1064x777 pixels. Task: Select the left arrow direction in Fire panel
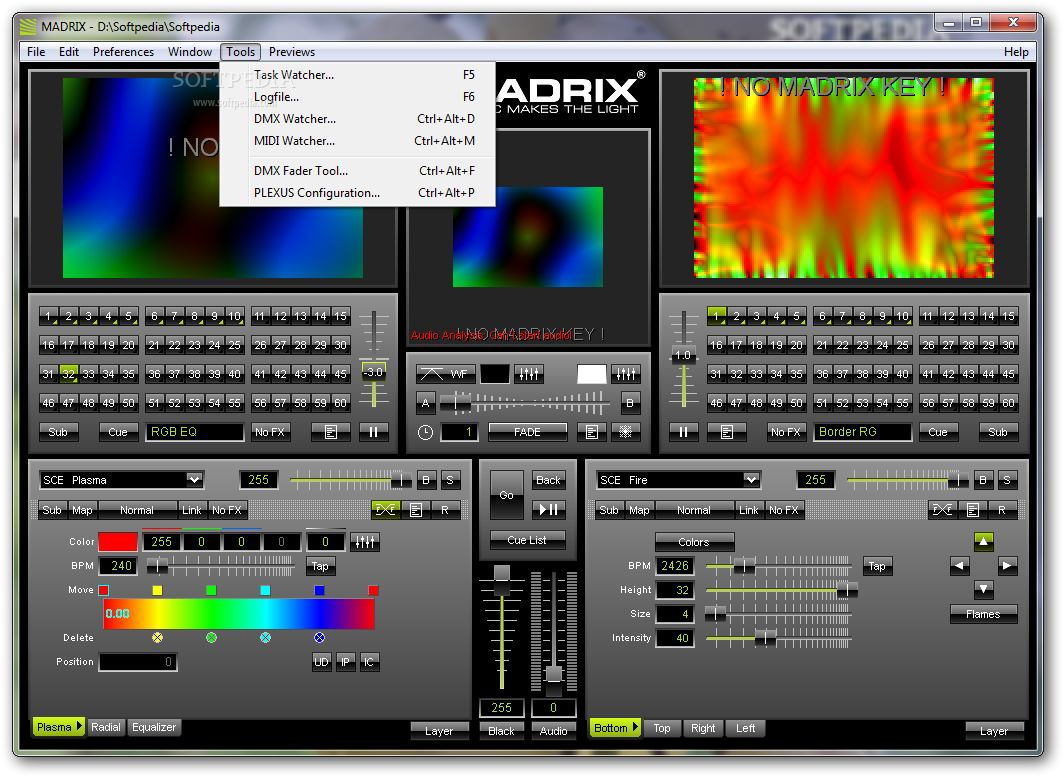pos(959,565)
